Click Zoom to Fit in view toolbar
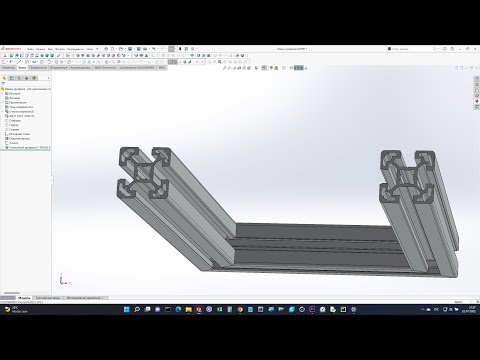 click(225, 68)
